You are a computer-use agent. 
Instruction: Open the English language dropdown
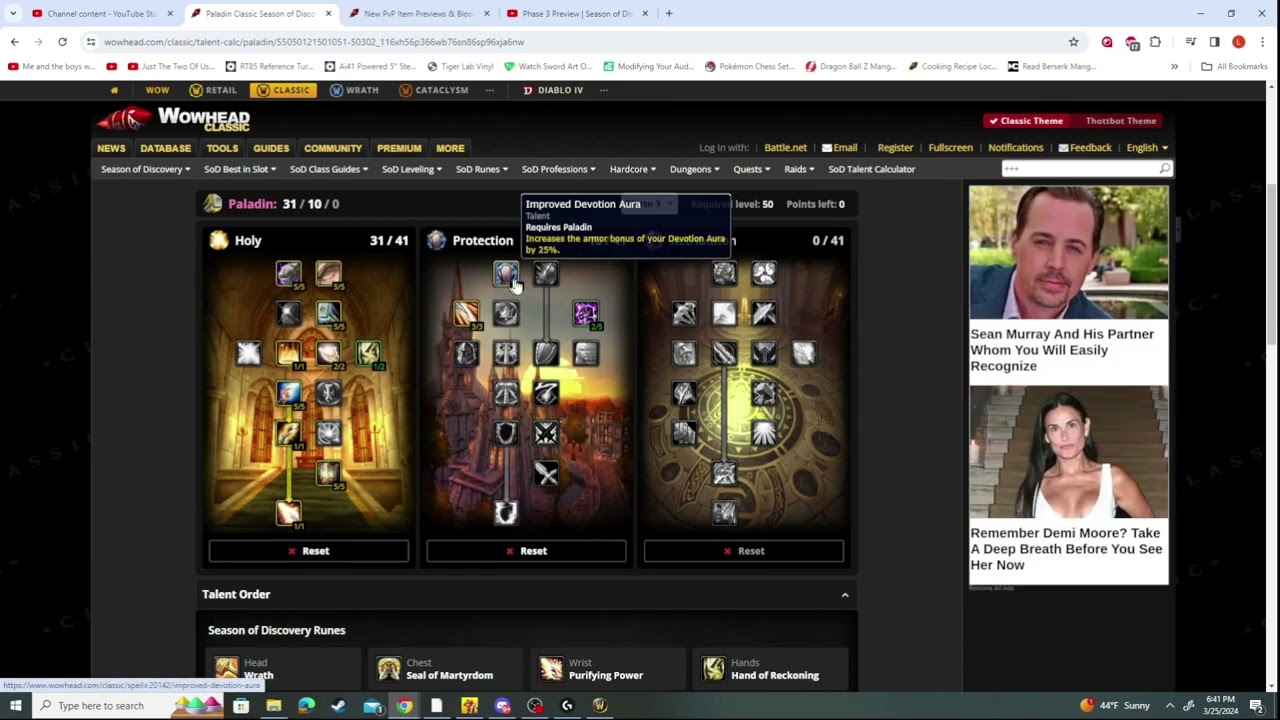(1147, 148)
